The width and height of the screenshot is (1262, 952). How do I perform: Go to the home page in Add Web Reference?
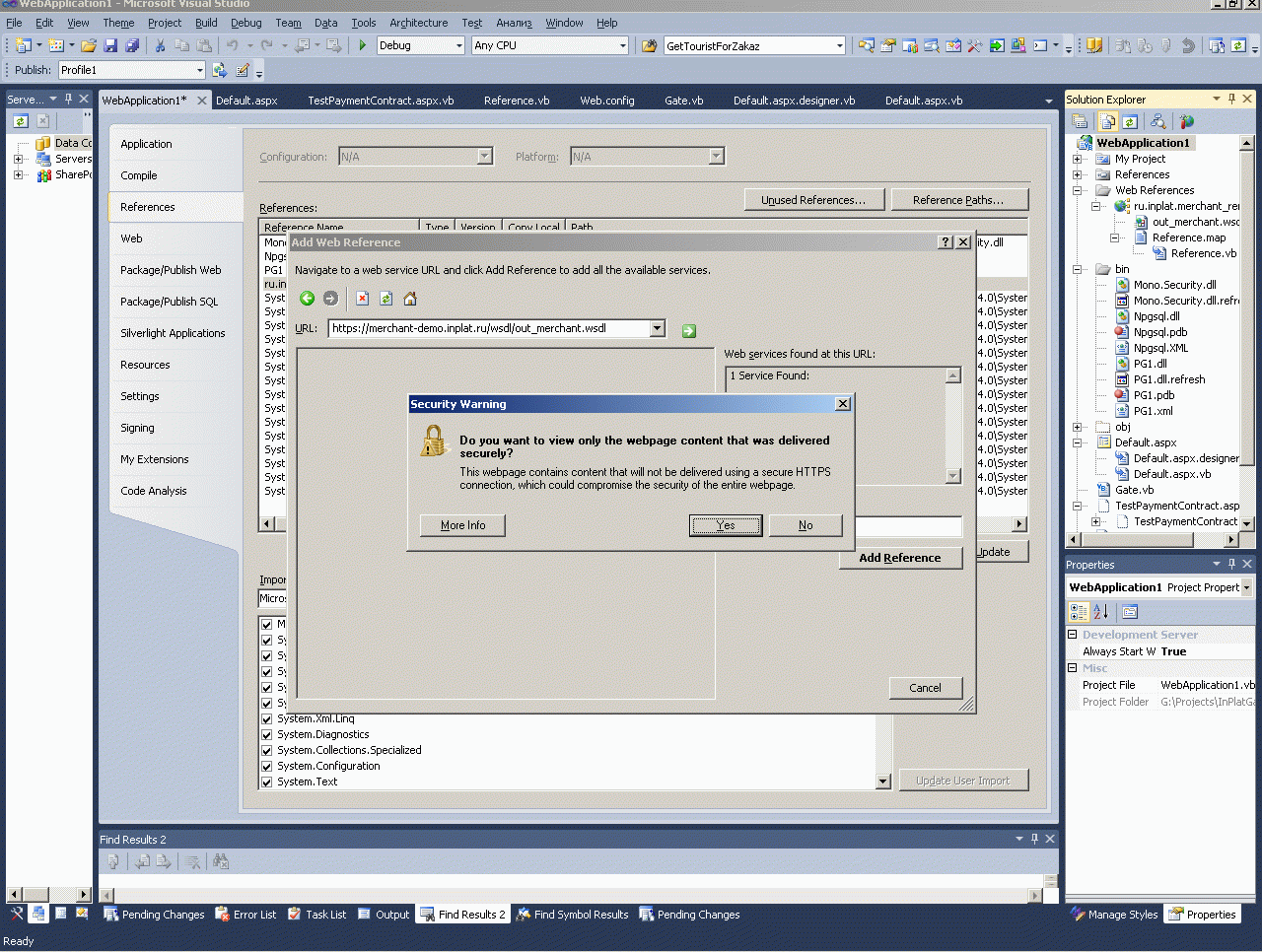click(410, 299)
